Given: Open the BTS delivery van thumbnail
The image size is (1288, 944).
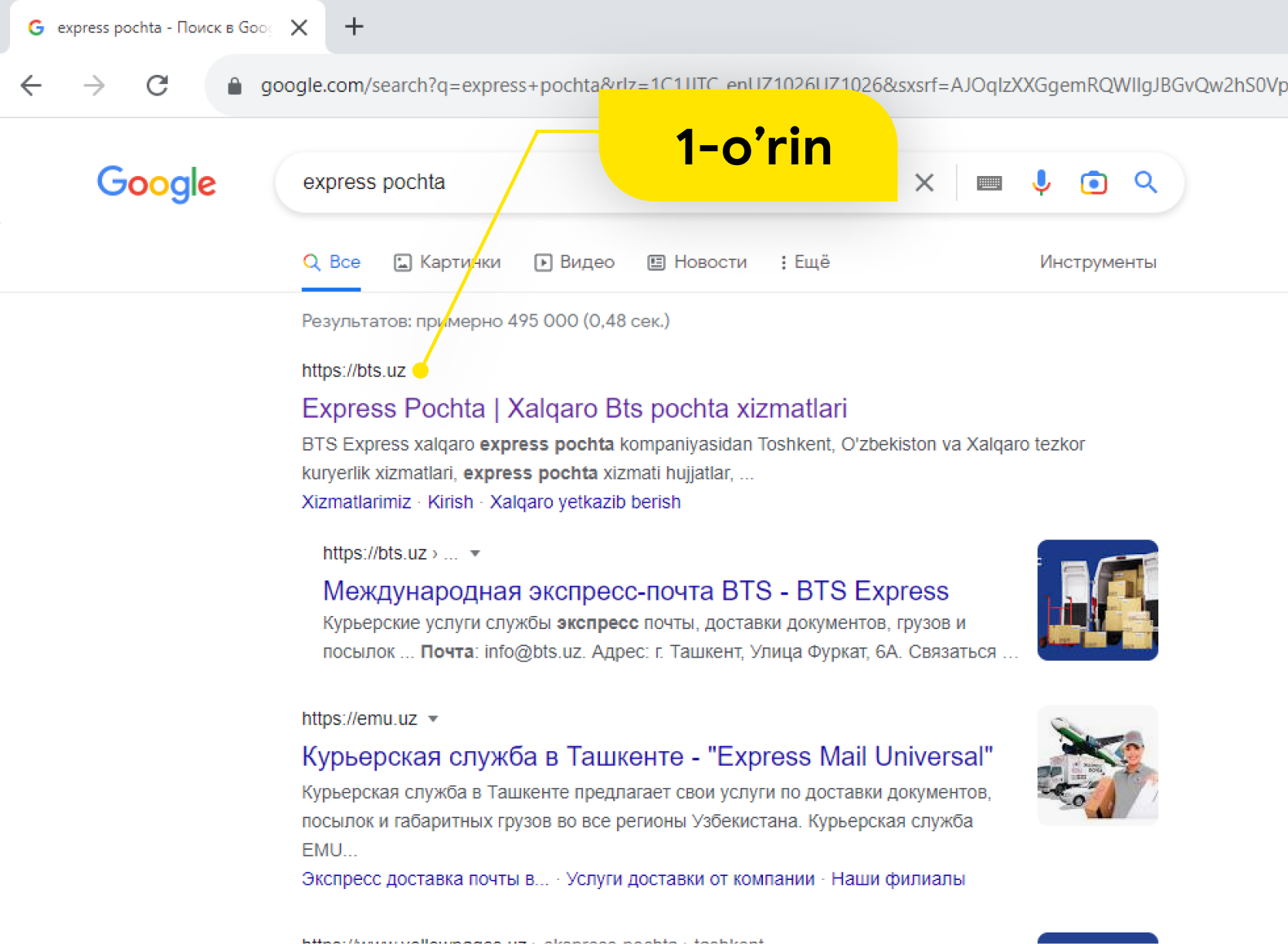Looking at the screenshot, I should click(1097, 600).
